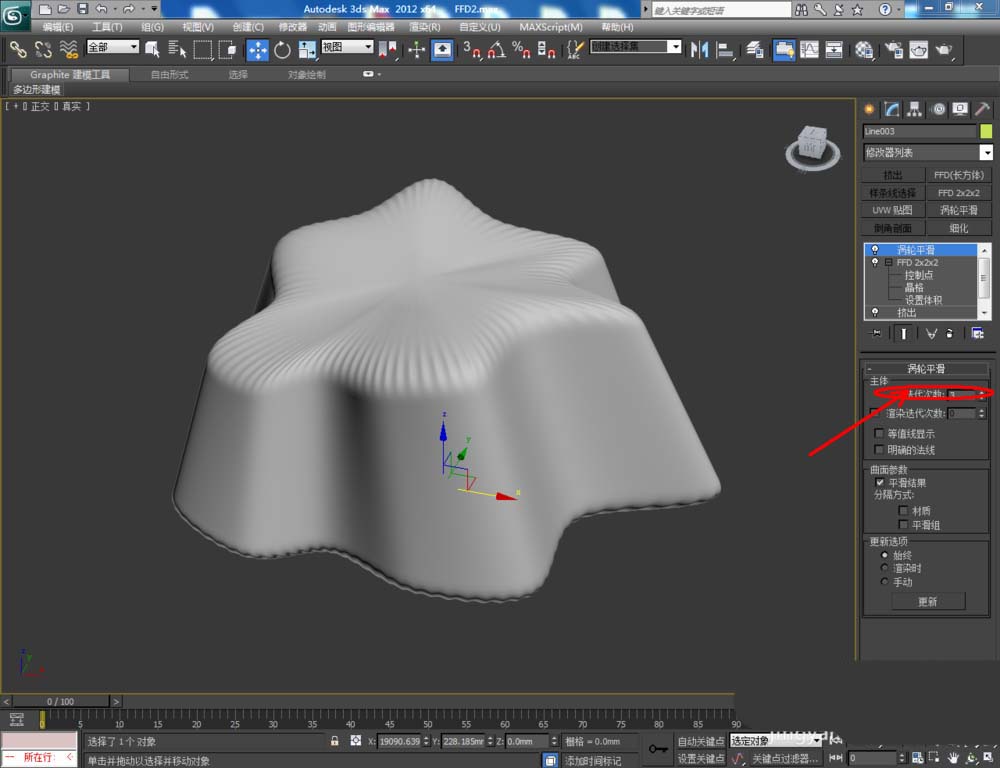Toggle the Percent Snap tool

521,49
